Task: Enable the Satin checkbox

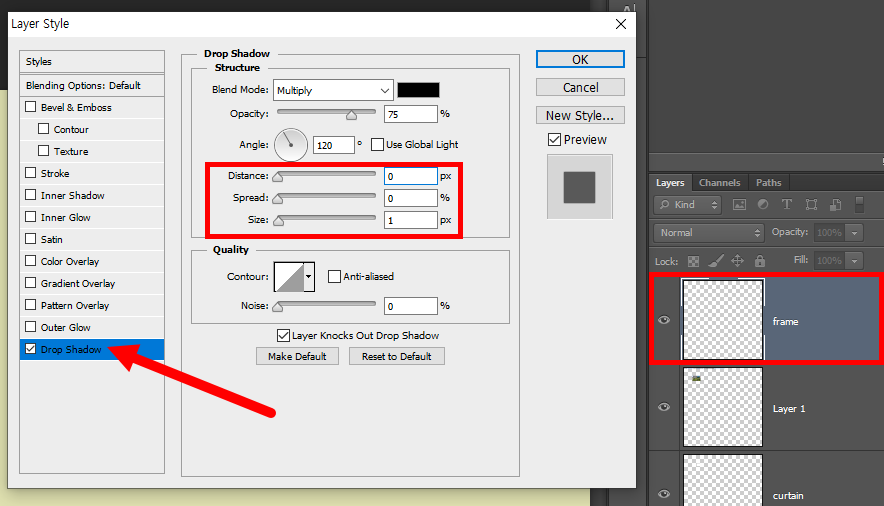Action: (31, 238)
